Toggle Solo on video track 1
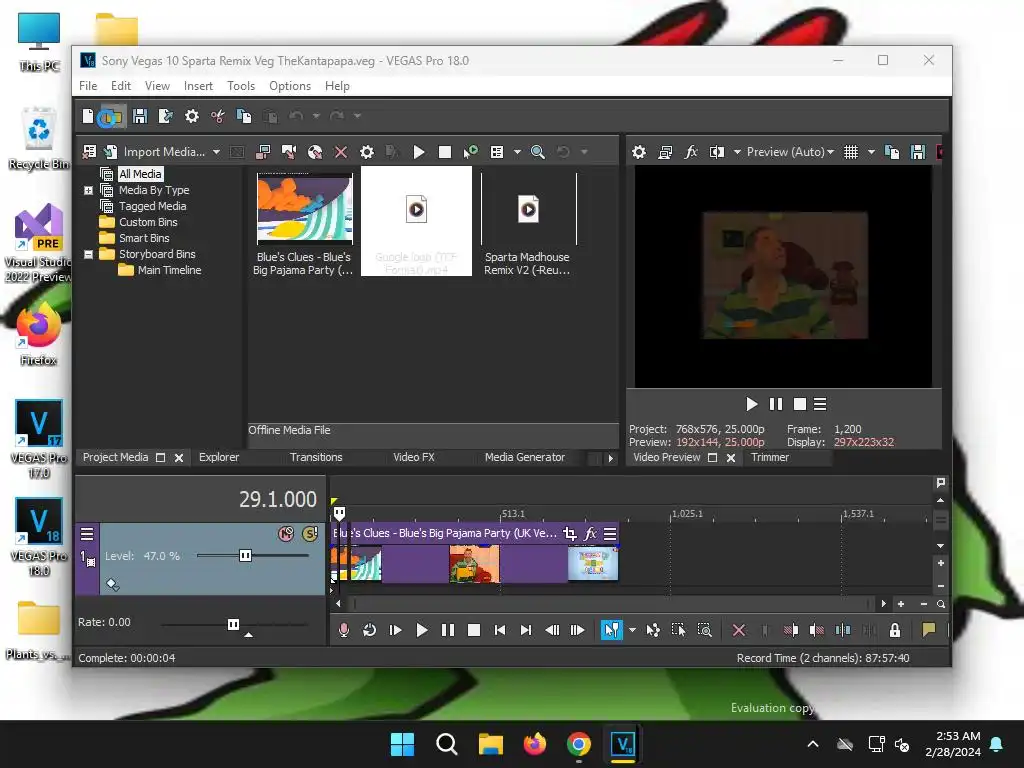 click(x=310, y=534)
